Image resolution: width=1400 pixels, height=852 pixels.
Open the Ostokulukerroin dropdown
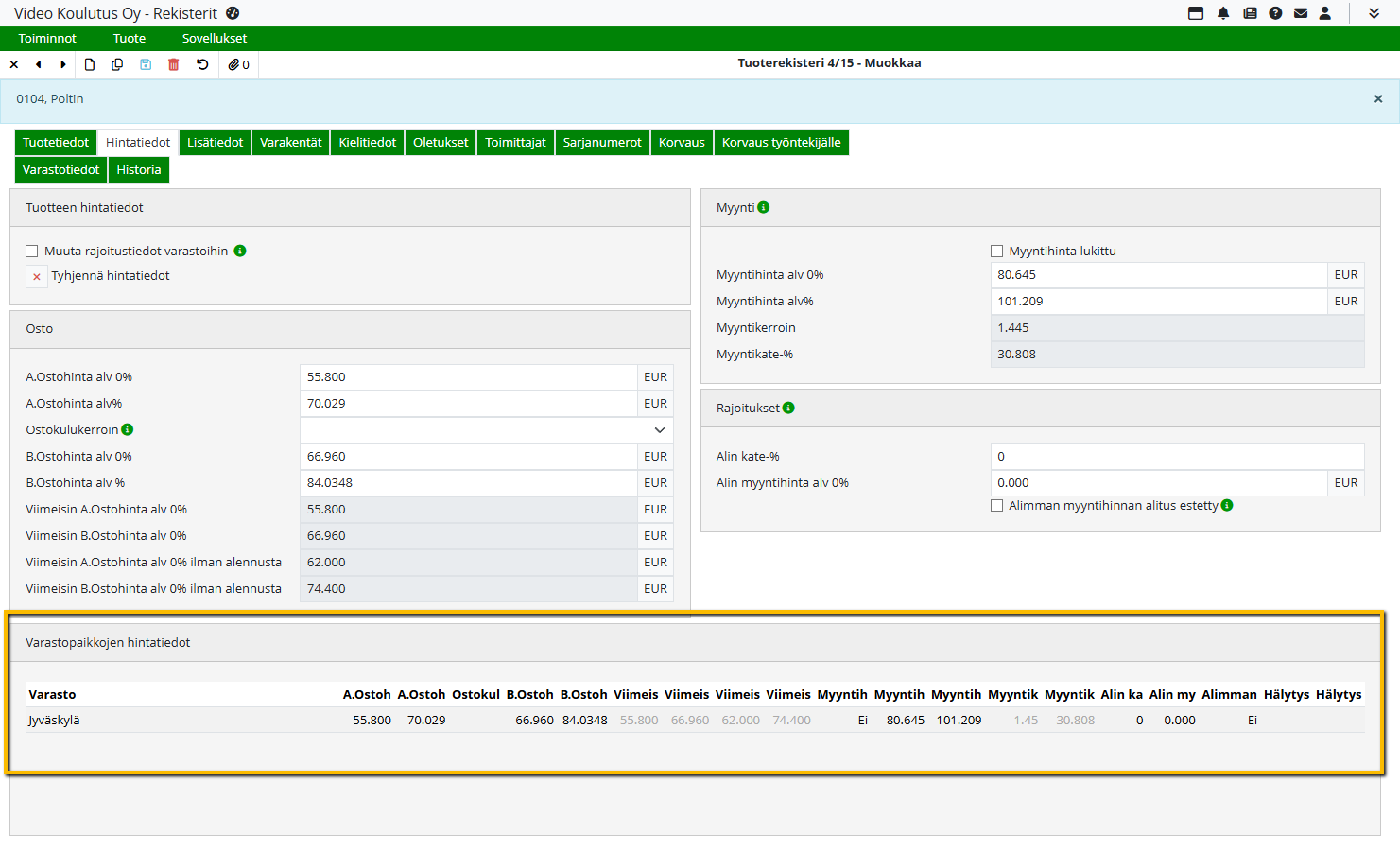[x=659, y=430]
